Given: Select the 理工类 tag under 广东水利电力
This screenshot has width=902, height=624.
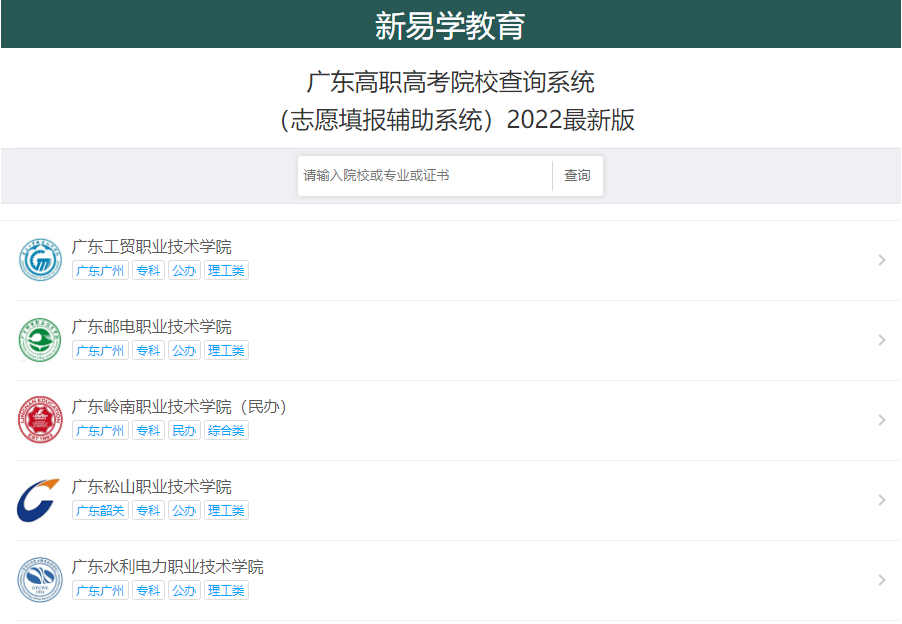Looking at the screenshot, I should (225, 590).
